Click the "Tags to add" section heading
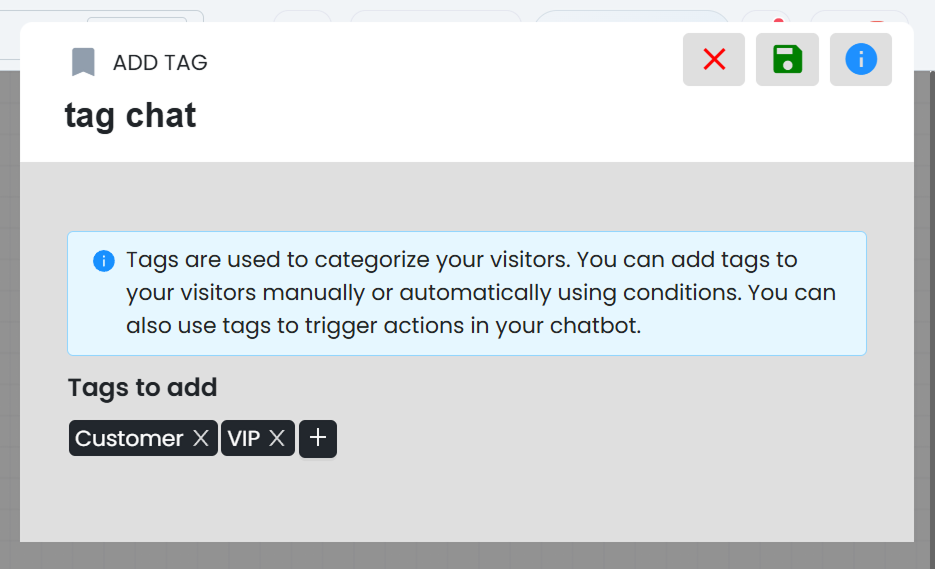The width and height of the screenshot is (935, 569). (x=143, y=388)
